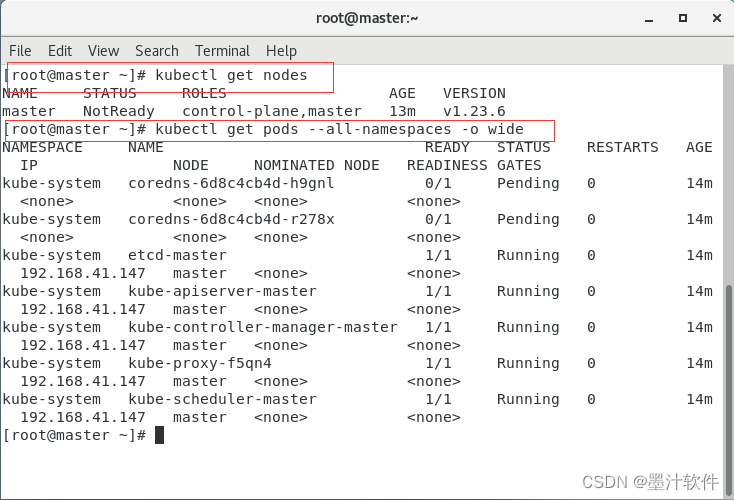Click the VERSION column header

pos(474,93)
